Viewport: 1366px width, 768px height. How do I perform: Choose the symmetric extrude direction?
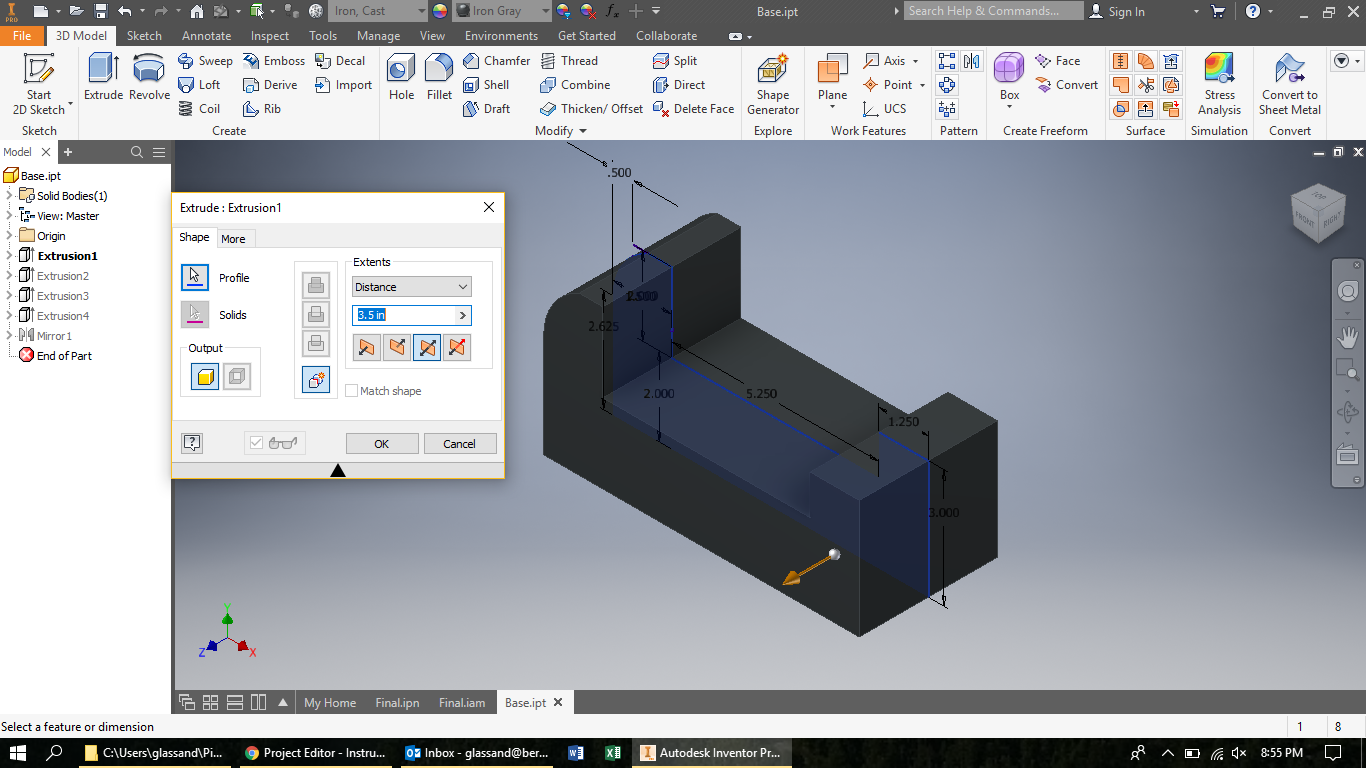point(427,347)
